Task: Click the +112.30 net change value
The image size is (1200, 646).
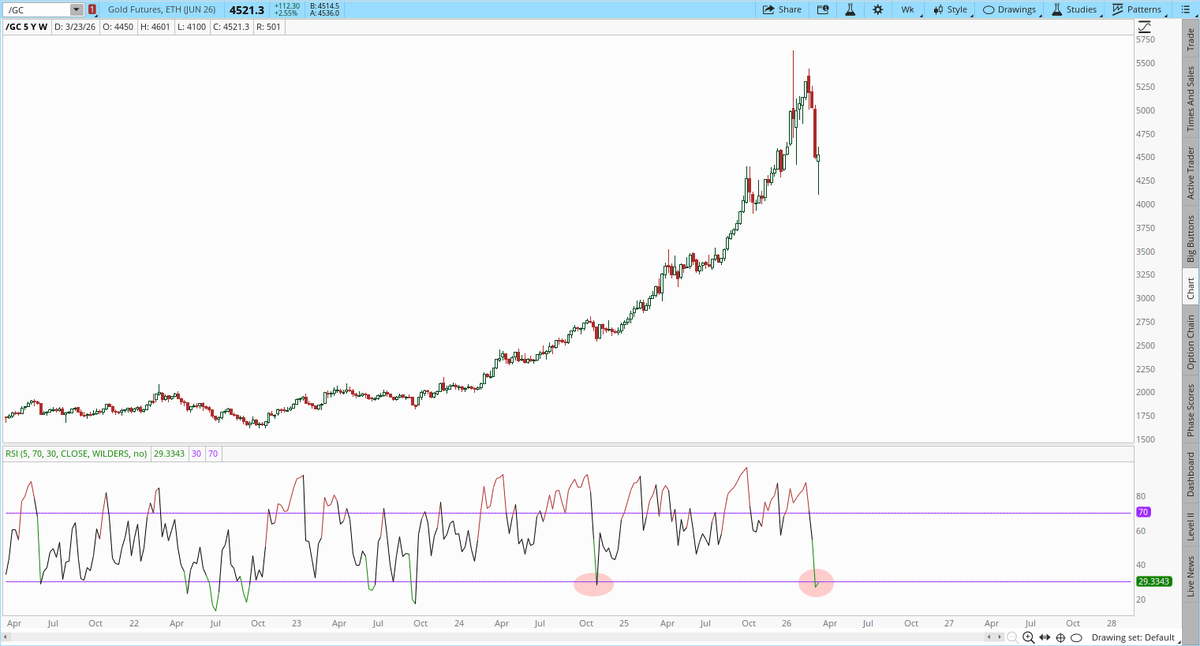Action: (287, 6)
